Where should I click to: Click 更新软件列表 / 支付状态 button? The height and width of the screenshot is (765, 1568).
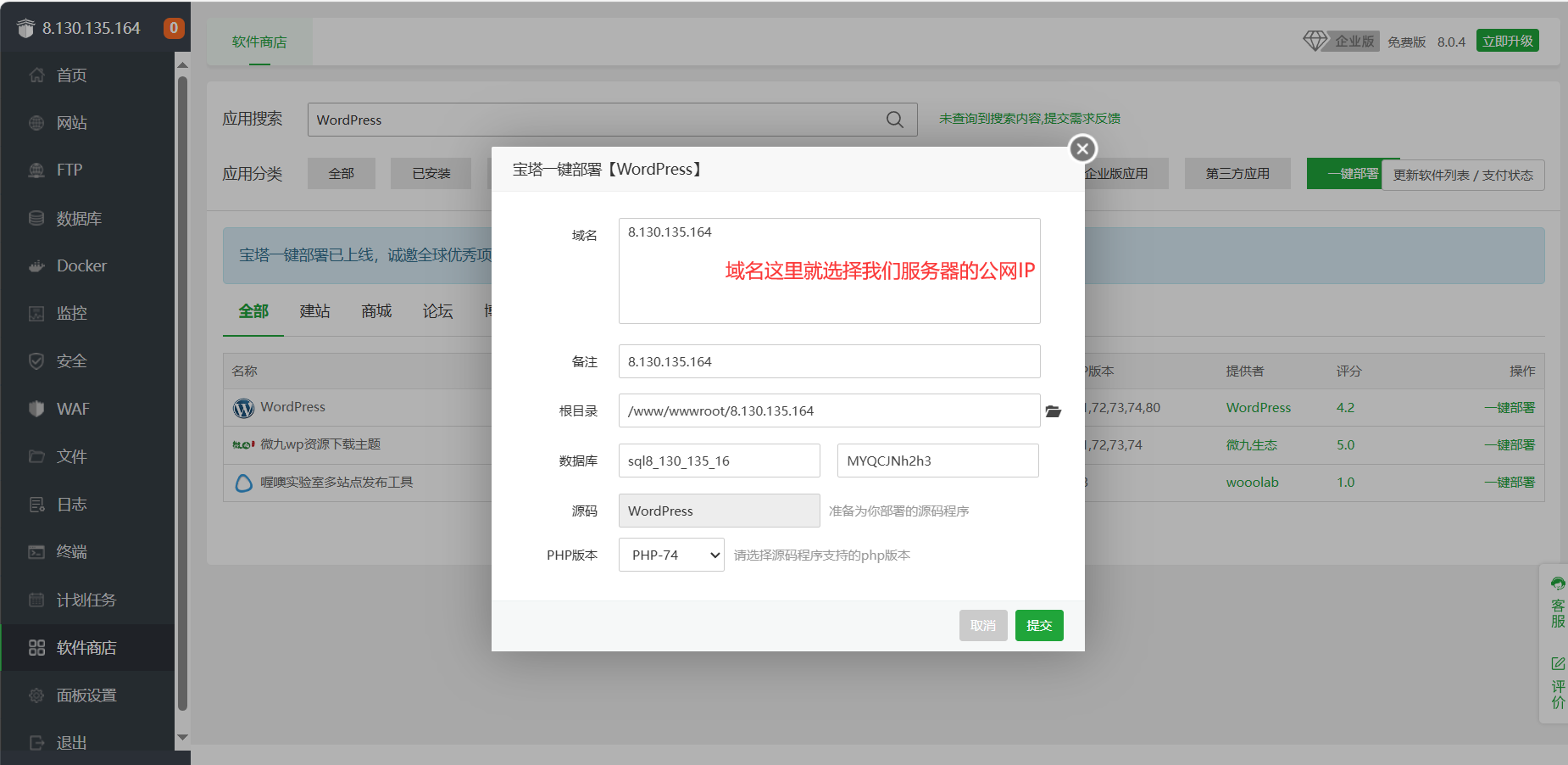tap(1463, 175)
